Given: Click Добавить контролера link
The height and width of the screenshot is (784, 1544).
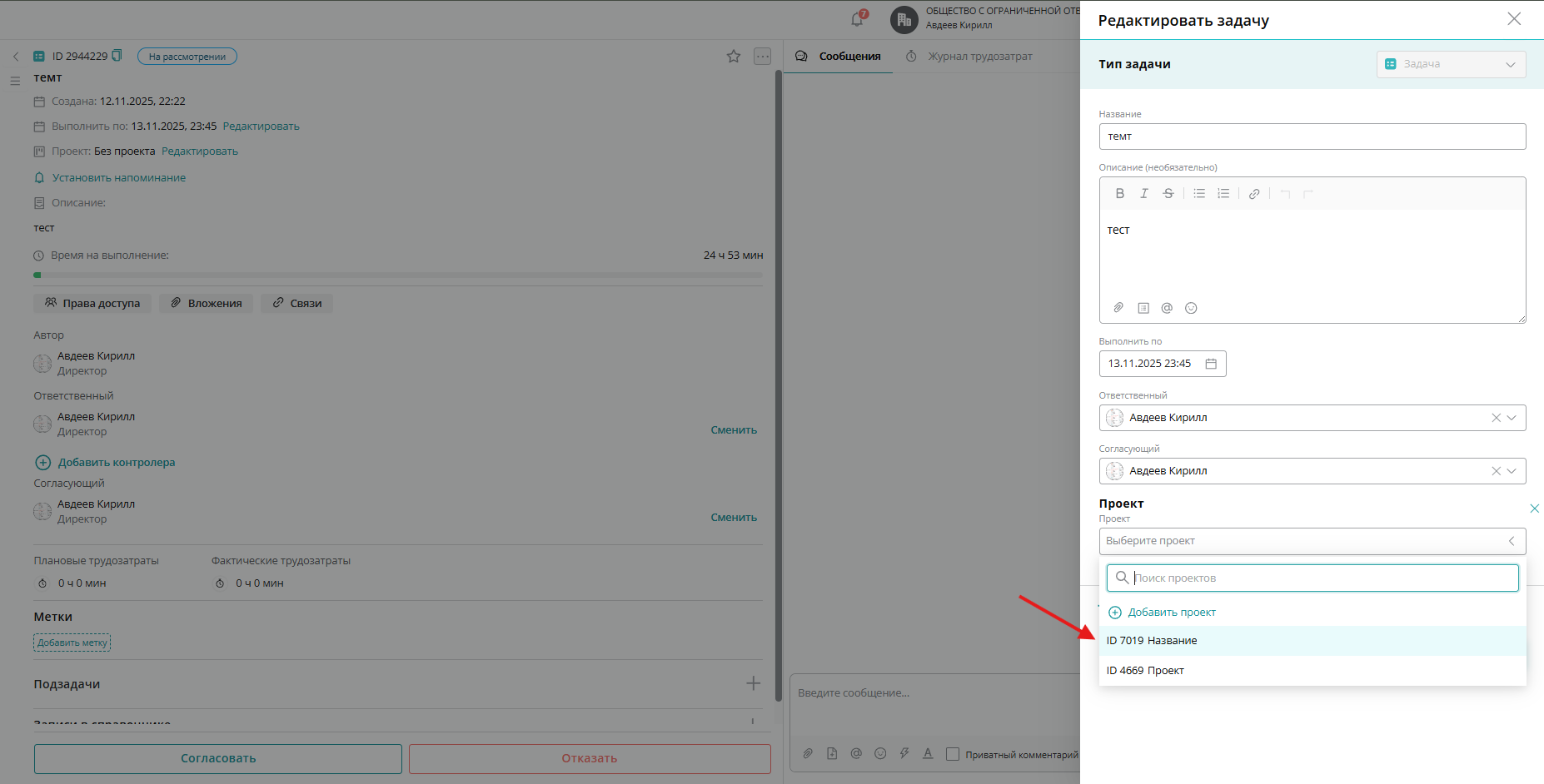Looking at the screenshot, I should (x=105, y=463).
